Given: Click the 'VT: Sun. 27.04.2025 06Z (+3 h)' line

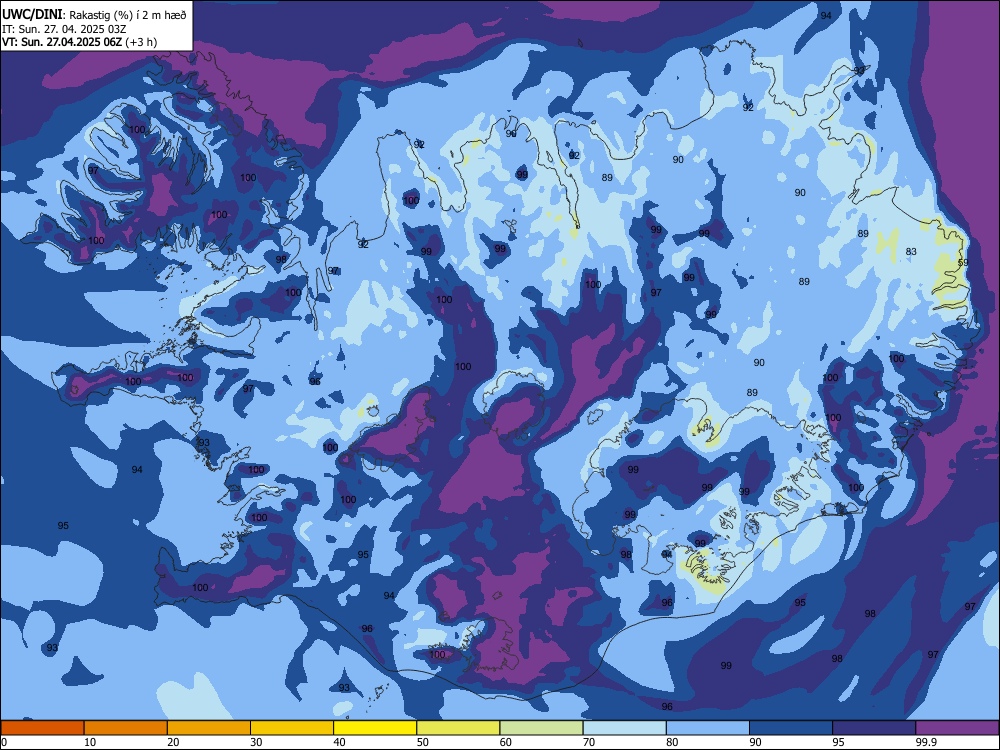Looking at the screenshot, I should tap(79, 42).
